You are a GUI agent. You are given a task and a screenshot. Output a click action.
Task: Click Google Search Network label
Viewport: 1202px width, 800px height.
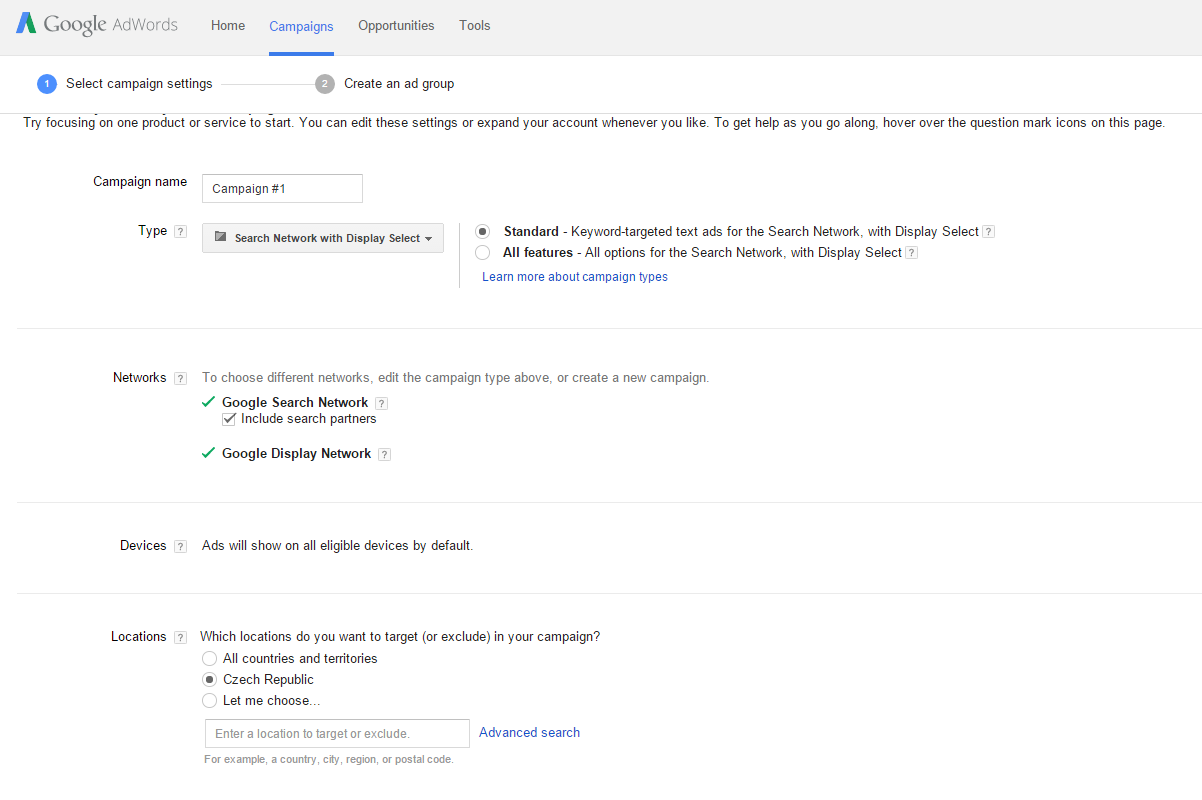295,403
